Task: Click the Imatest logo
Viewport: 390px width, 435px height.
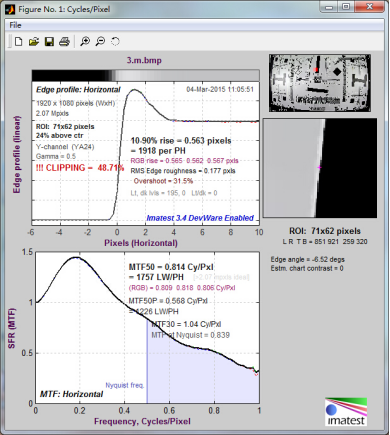Action: (x=346, y=412)
